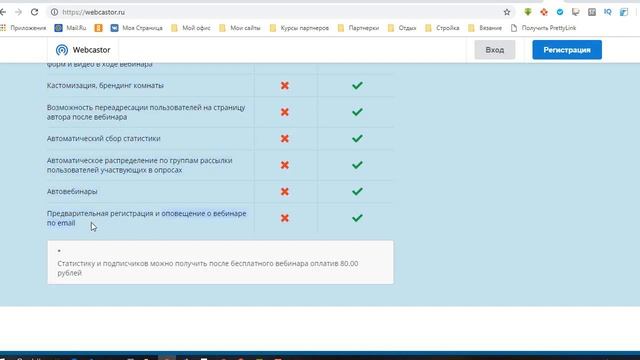Open the Приложения apps shortcut
Viewport: 640px width, 360px height.
click(x=23, y=28)
